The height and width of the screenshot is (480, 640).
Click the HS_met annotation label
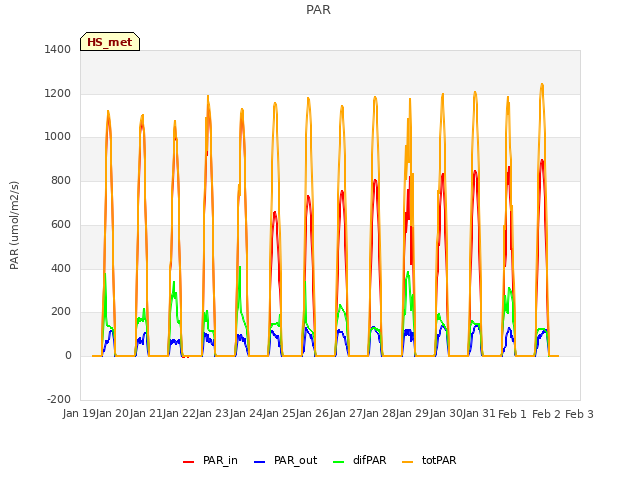coord(110,42)
